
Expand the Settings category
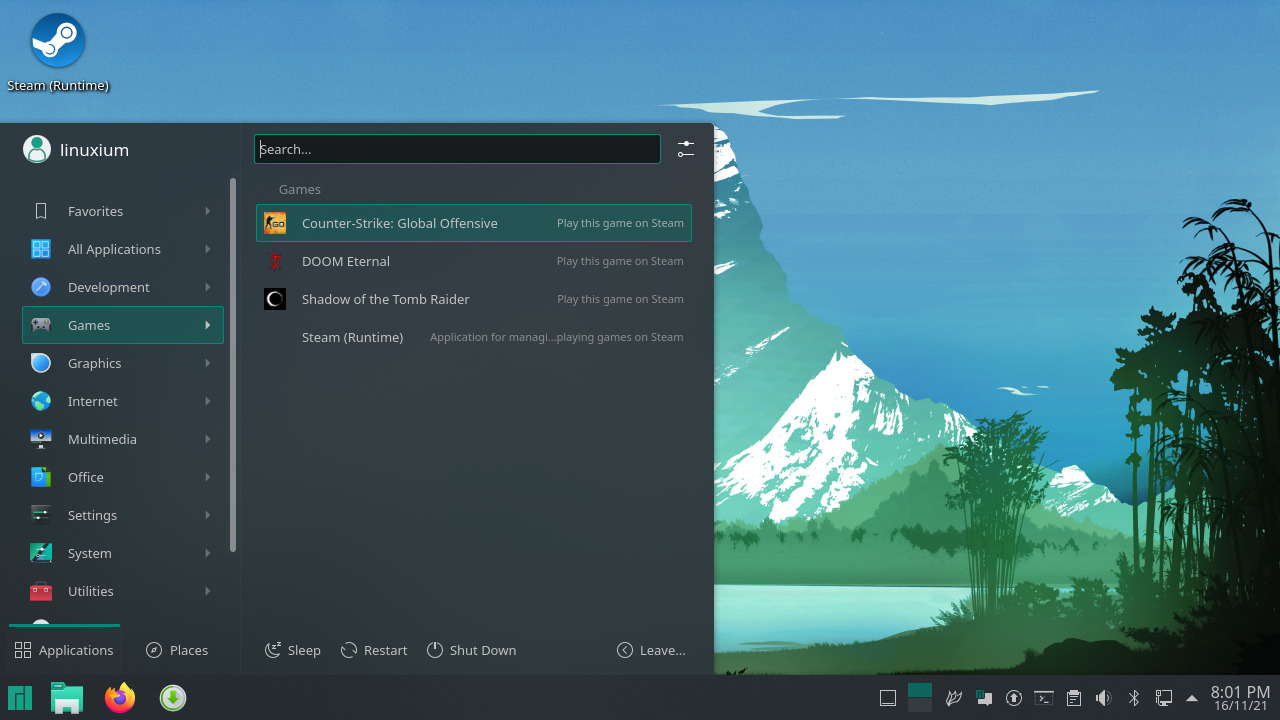tap(123, 515)
